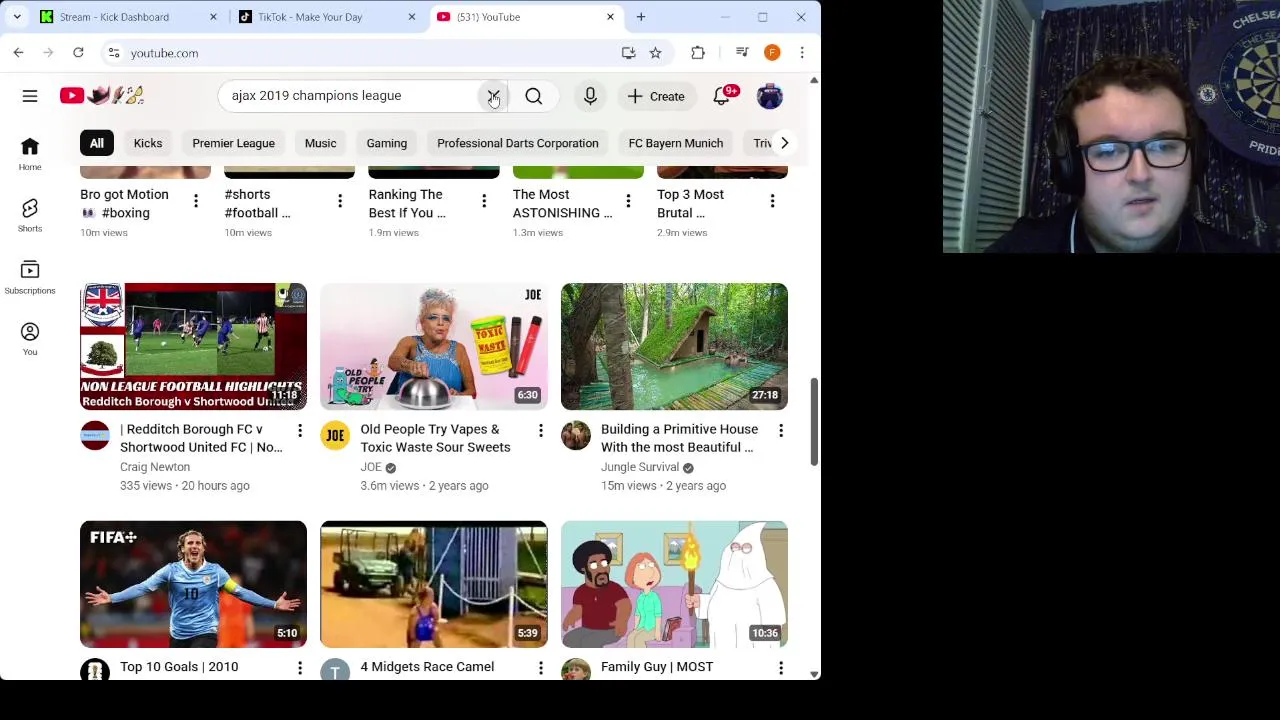Viewport: 1280px width, 720px height.
Task: Show more chips with right arrow
Action: click(785, 143)
